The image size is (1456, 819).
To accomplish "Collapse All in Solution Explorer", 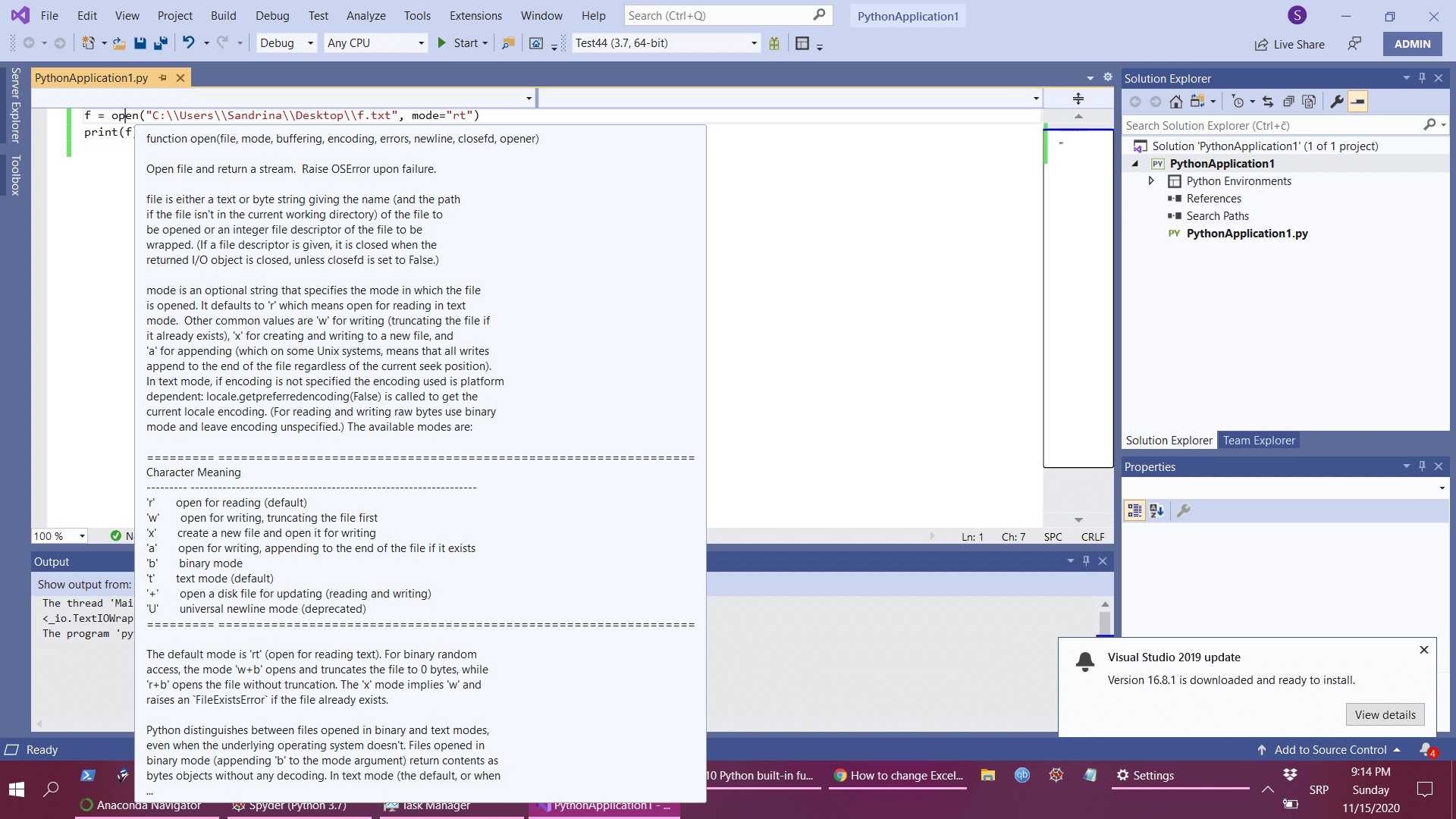I will click(1288, 102).
